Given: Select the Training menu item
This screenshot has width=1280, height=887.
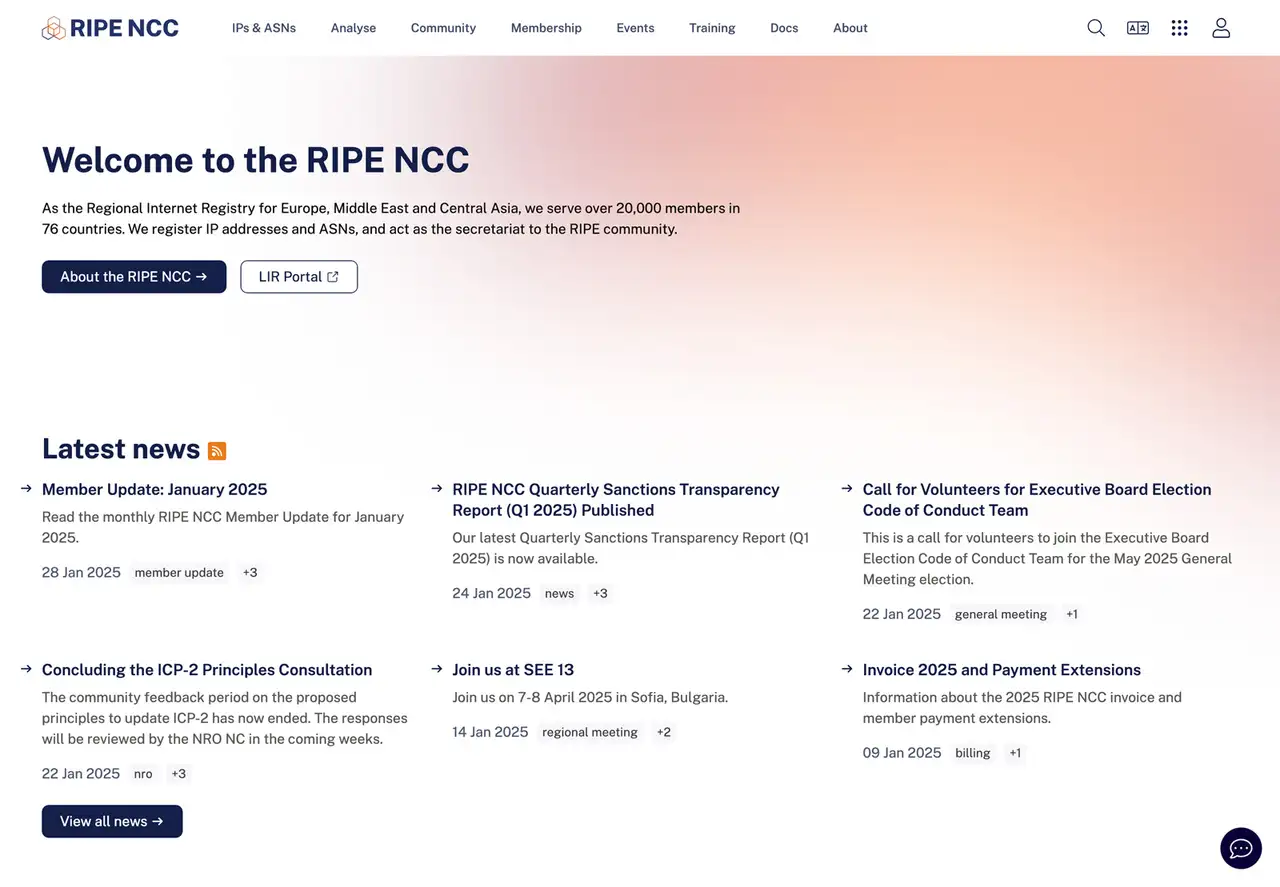Looking at the screenshot, I should [x=712, y=28].
